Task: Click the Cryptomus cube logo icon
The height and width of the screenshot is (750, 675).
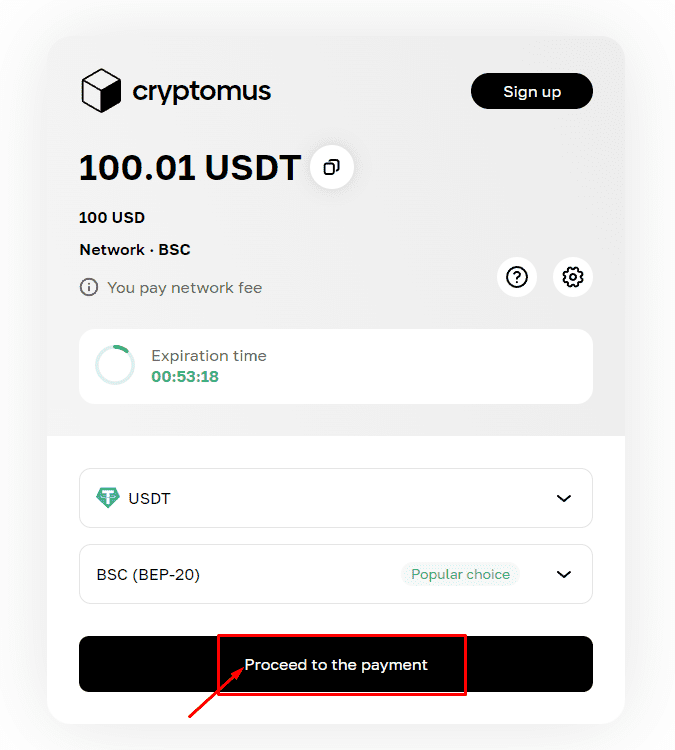Action: [x=101, y=91]
